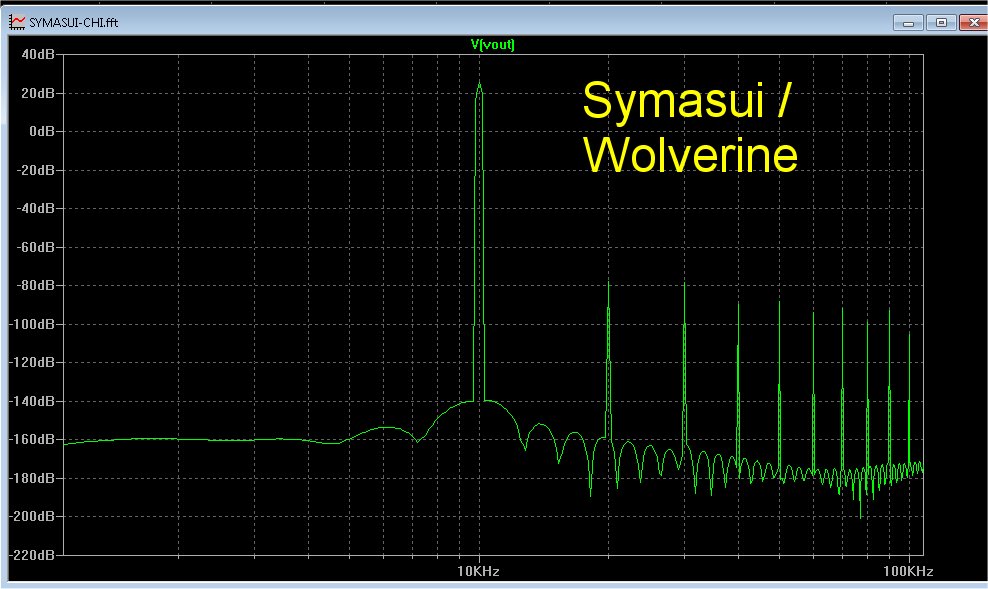Click the -100dB axis label
This screenshot has height=589, width=988.
(x=32, y=324)
